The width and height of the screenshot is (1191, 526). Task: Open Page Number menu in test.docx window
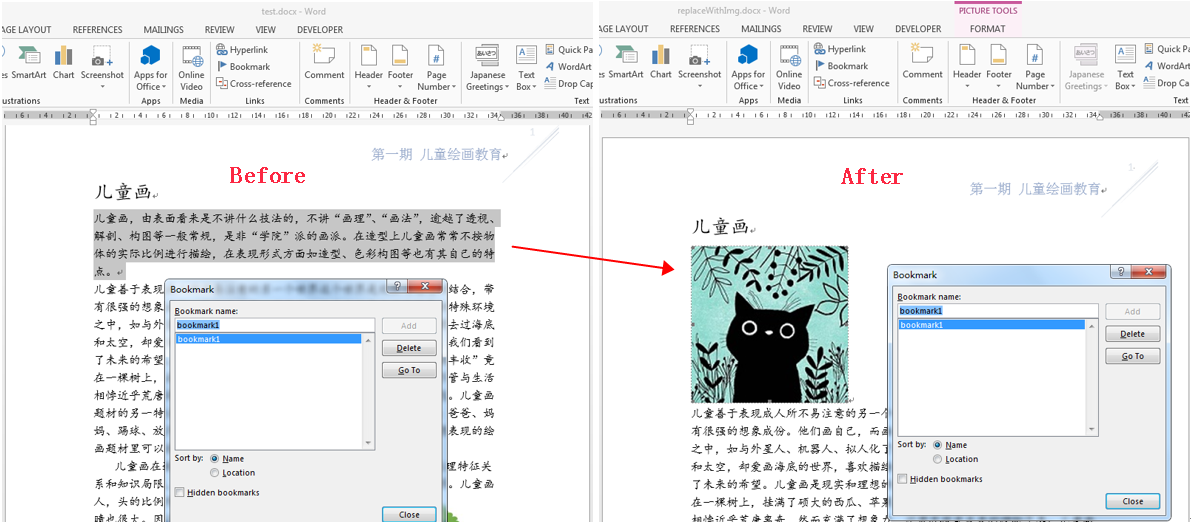point(436,68)
